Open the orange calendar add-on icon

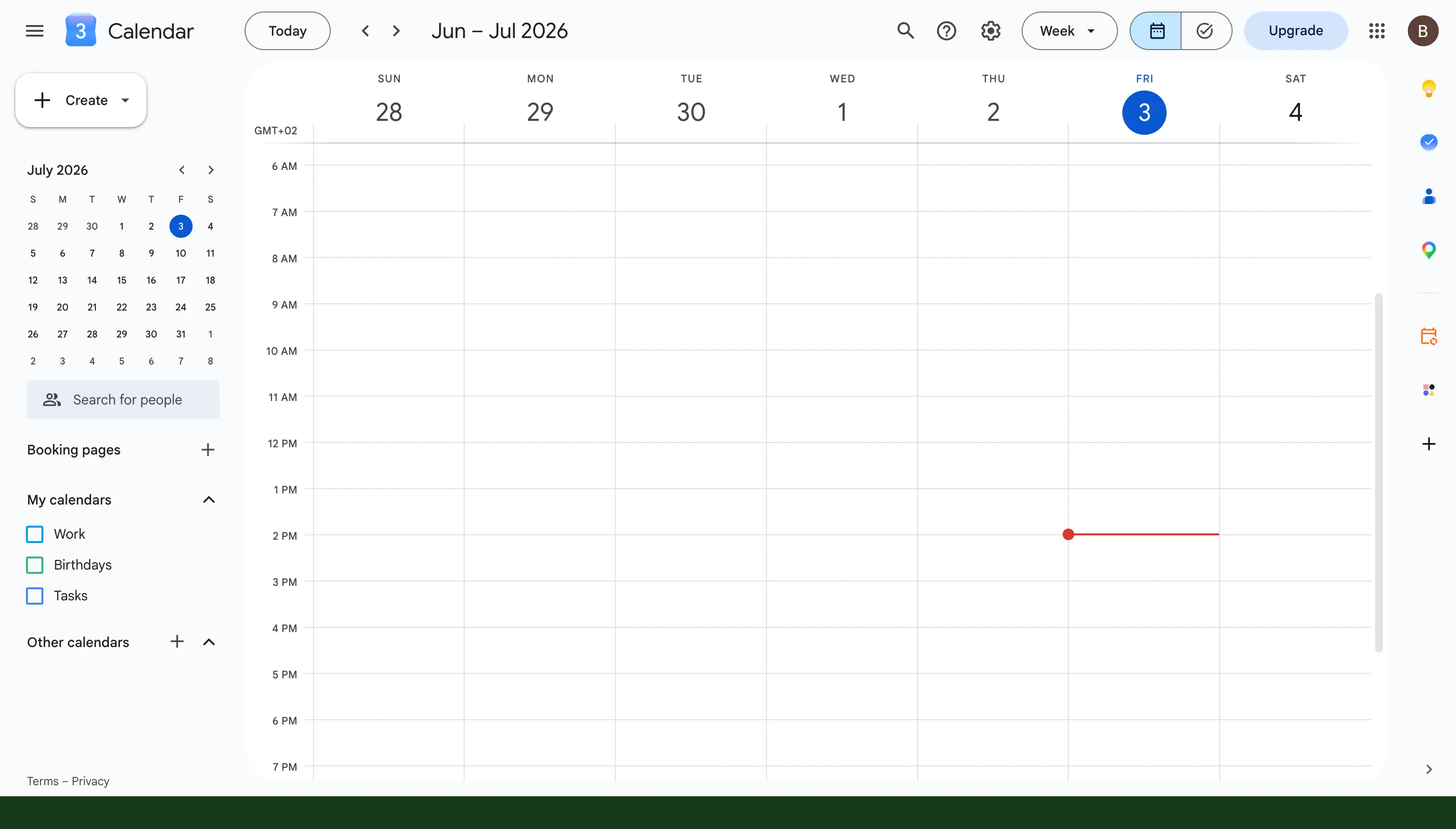(x=1429, y=336)
